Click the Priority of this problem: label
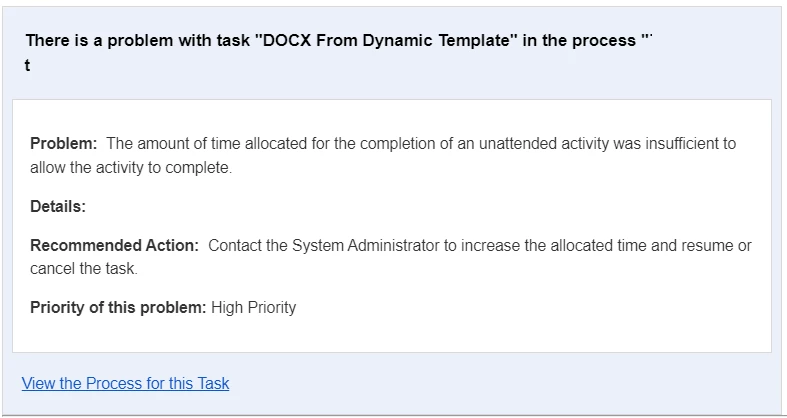 point(118,307)
